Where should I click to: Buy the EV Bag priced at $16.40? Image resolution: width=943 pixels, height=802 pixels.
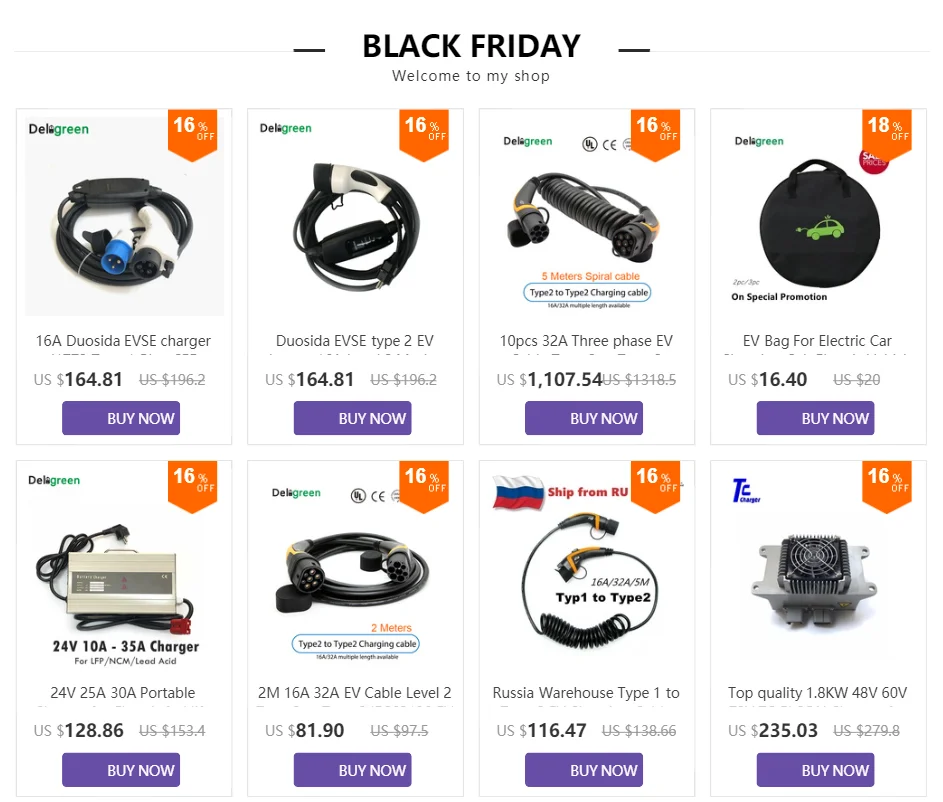(x=816, y=418)
